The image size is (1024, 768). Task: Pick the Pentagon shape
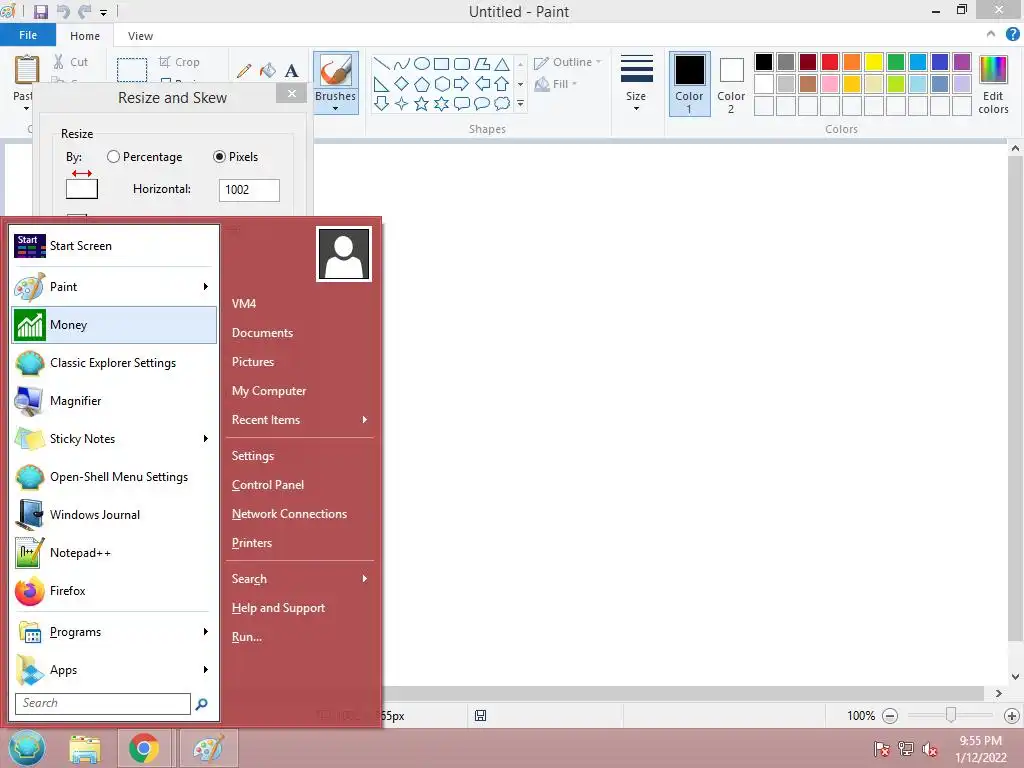point(422,84)
